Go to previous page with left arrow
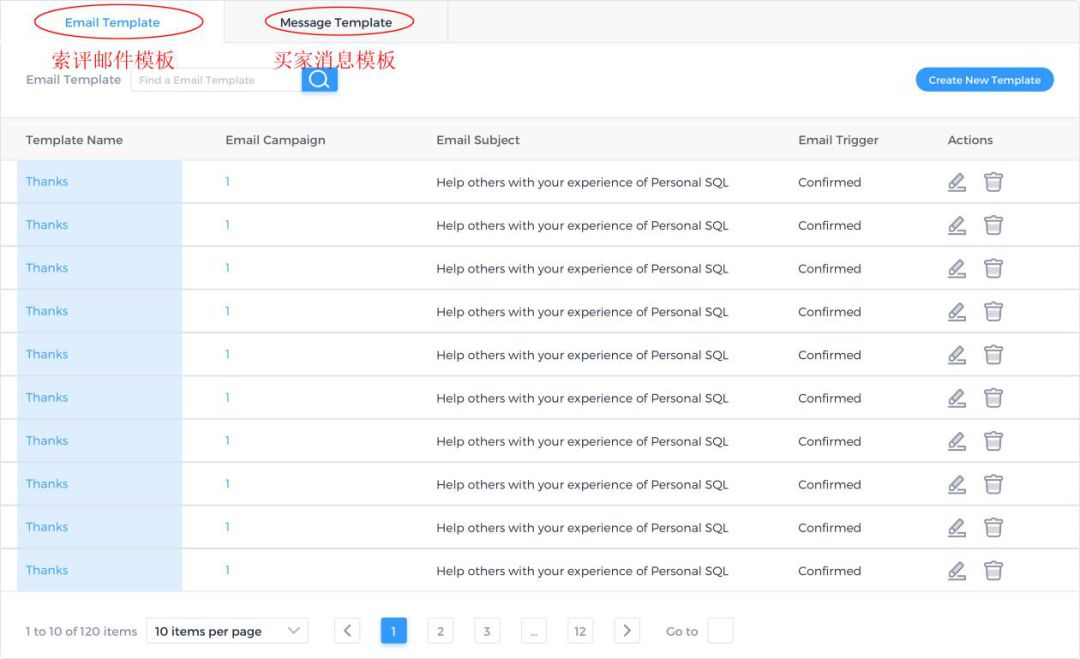The width and height of the screenshot is (1080, 659). pos(347,630)
